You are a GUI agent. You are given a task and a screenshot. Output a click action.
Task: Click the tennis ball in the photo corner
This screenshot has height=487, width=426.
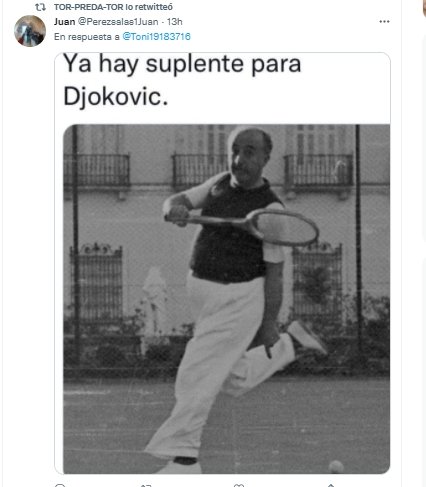click(x=336, y=466)
